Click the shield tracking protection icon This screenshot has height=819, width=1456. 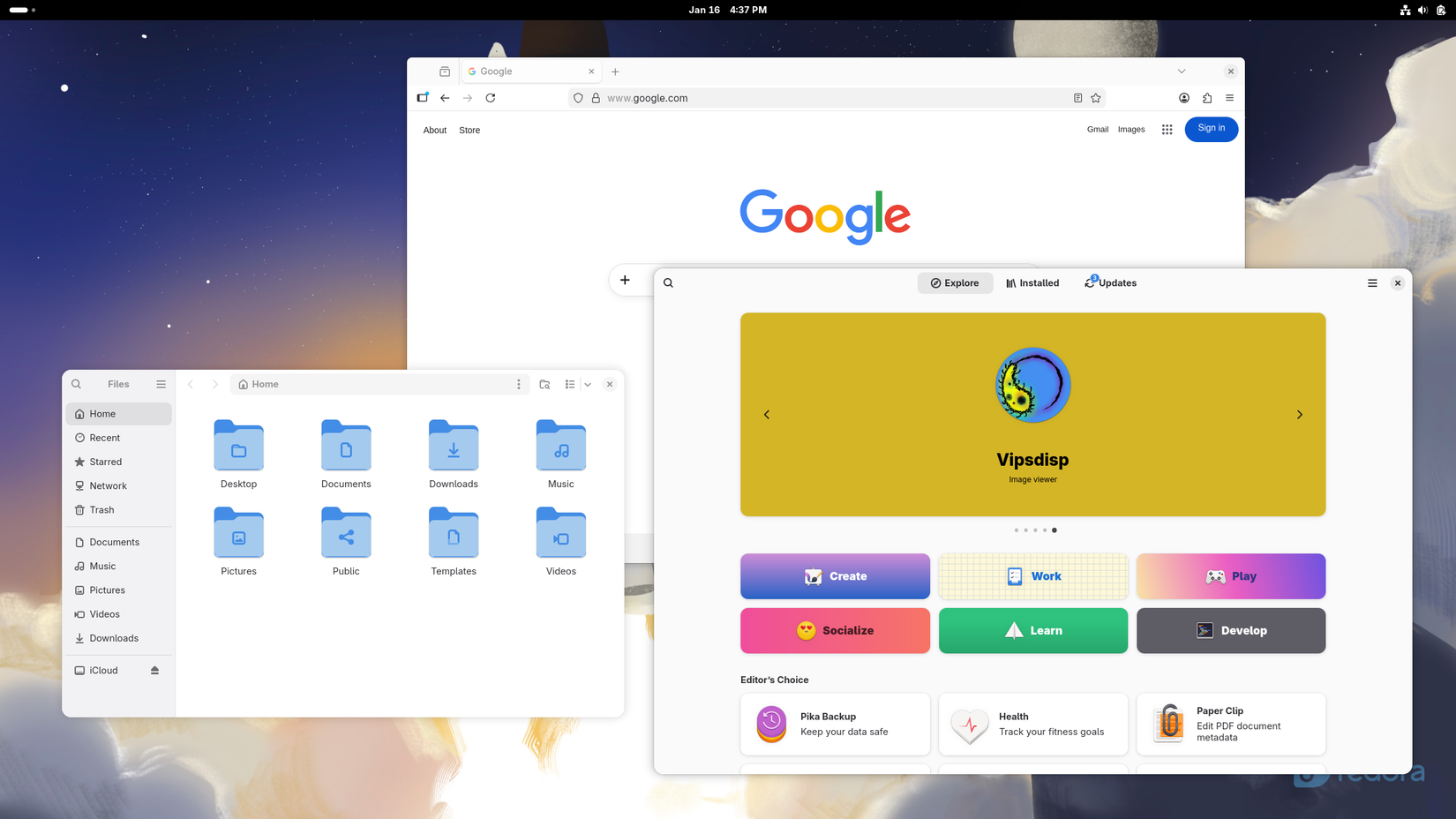tap(578, 98)
